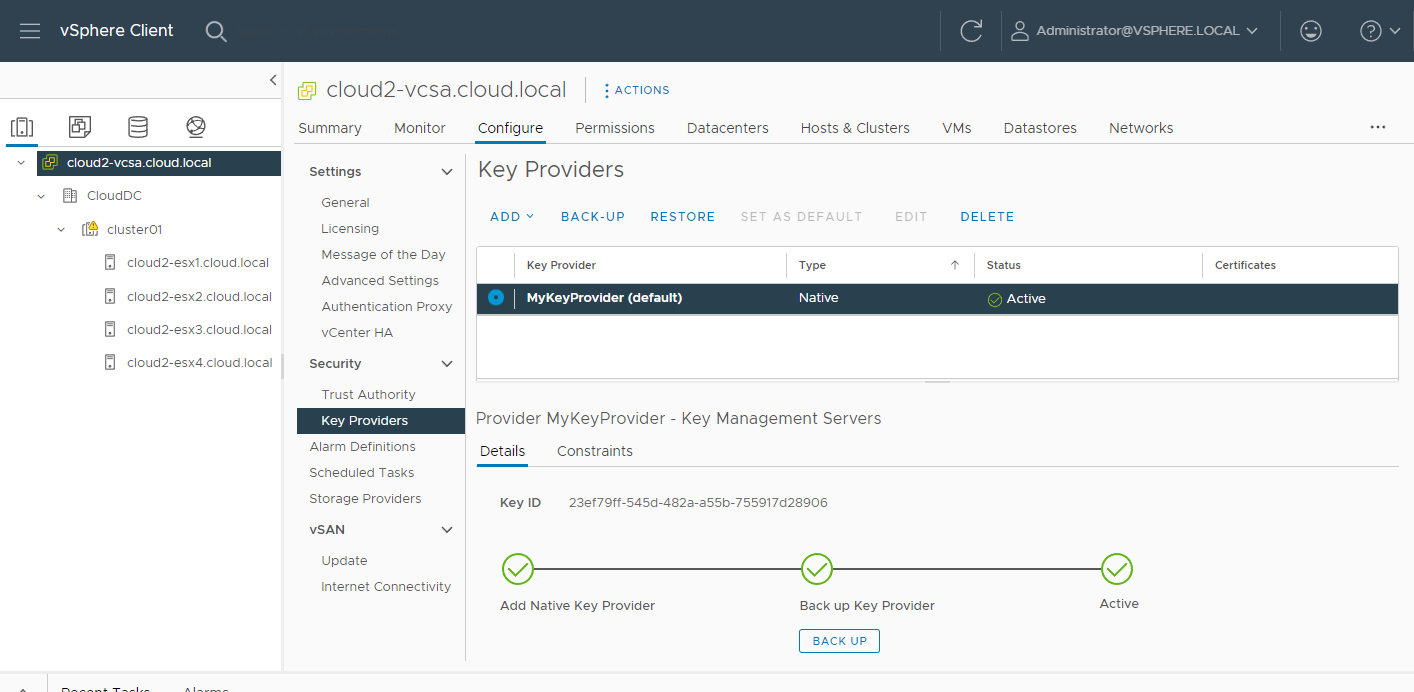
Task: Open the VMs tab
Action: [957, 128]
